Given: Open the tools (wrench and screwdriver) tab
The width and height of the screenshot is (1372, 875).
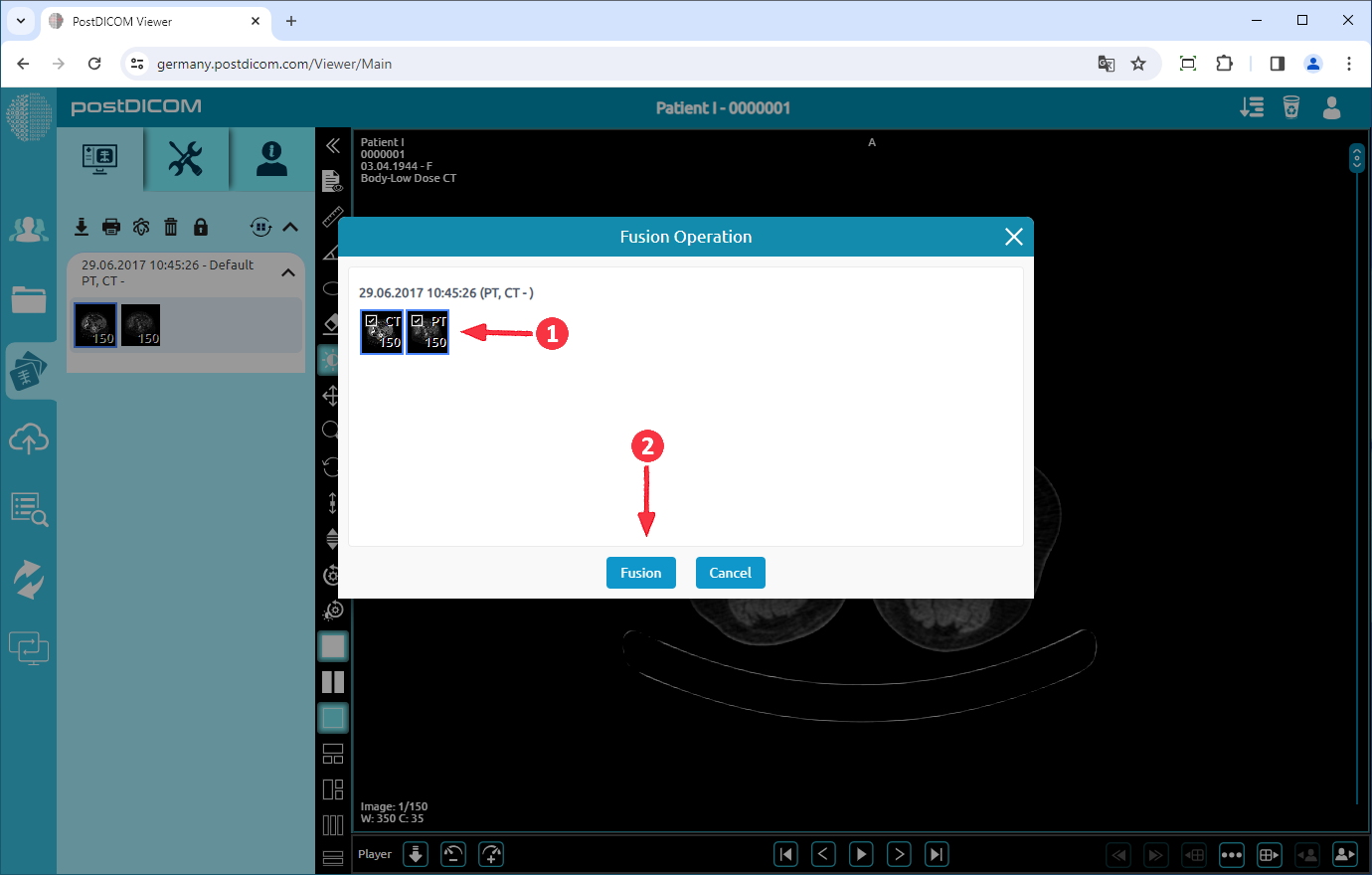Looking at the screenshot, I should pyautogui.click(x=186, y=158).
